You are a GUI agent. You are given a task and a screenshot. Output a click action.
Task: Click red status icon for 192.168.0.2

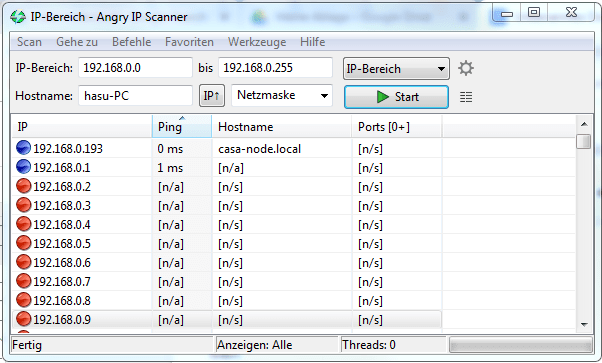(23, 186)
